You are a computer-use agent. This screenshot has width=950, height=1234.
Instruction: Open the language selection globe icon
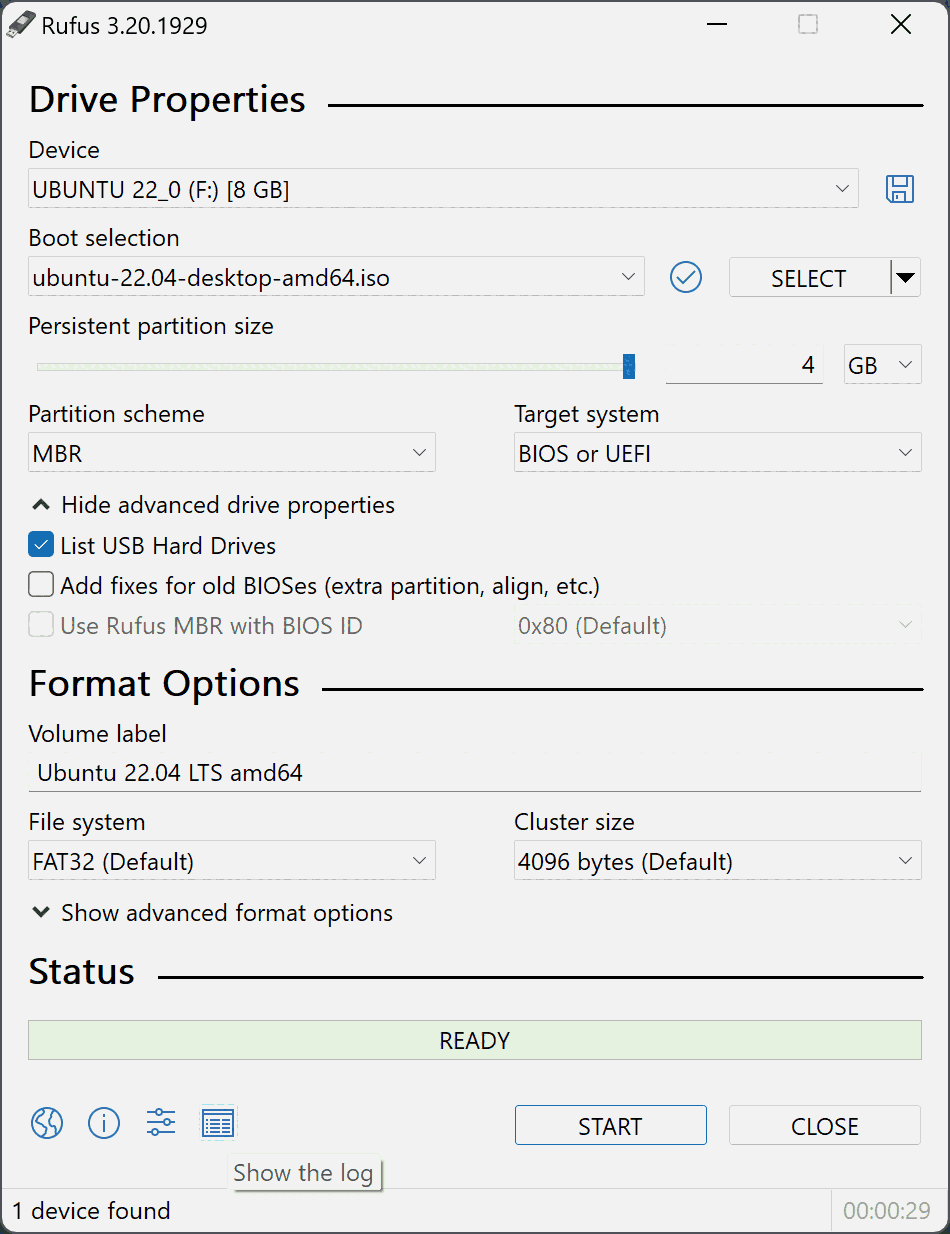tap(46, 1123)
